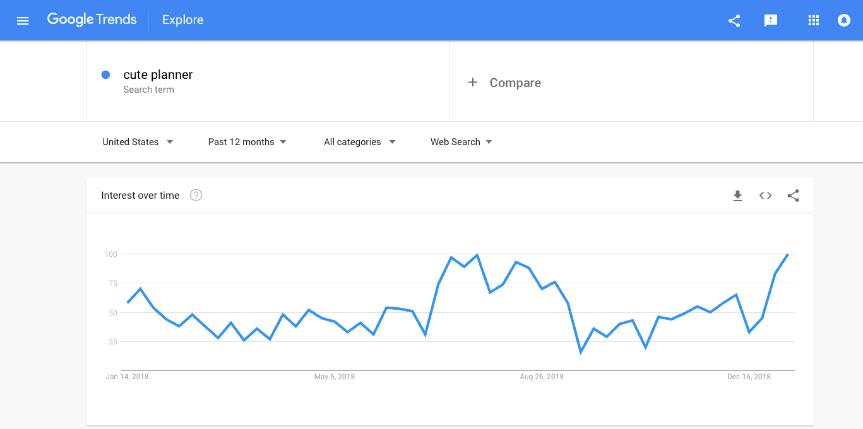Click the Google Trends logo
This screenshot has width=863, height=429.
tap(92, 20)
